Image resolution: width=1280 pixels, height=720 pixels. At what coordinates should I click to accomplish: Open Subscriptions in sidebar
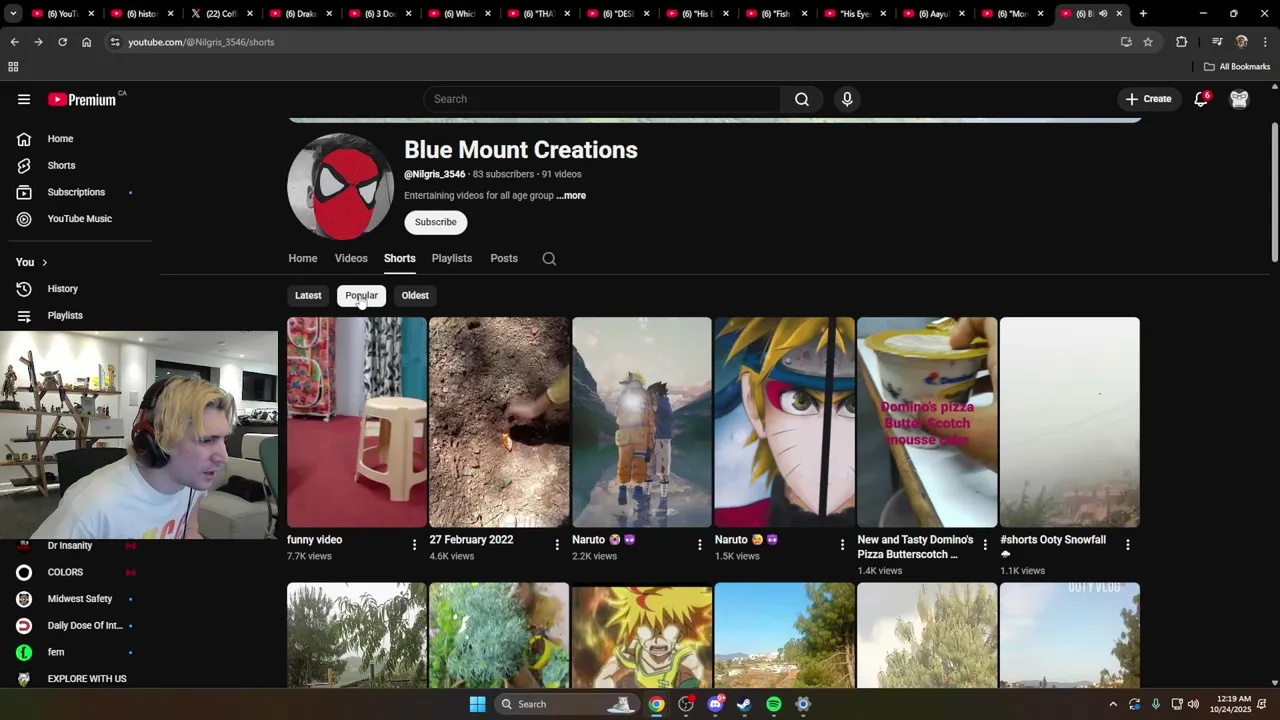75,192
